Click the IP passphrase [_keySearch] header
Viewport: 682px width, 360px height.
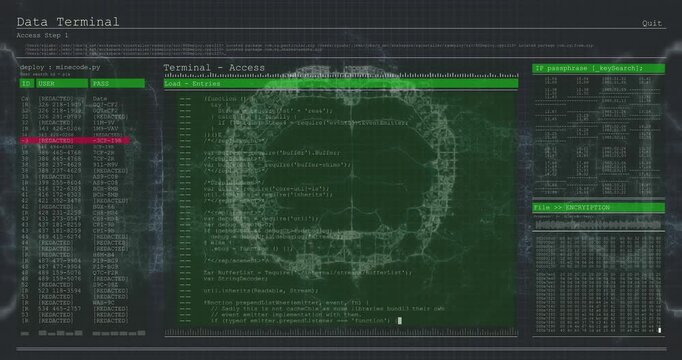598,68
